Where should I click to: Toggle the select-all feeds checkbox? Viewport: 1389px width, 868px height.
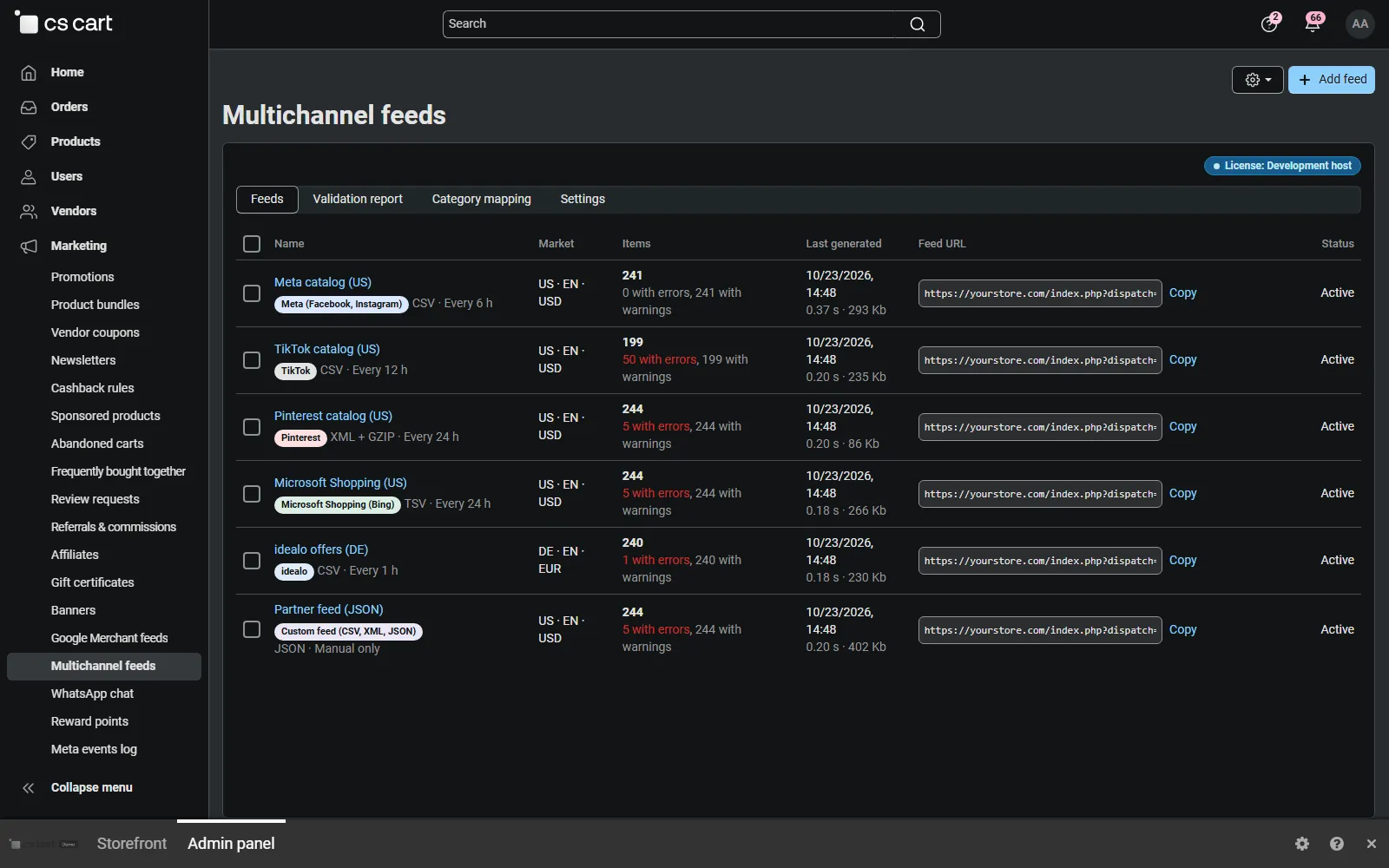(x=252, y=244)
